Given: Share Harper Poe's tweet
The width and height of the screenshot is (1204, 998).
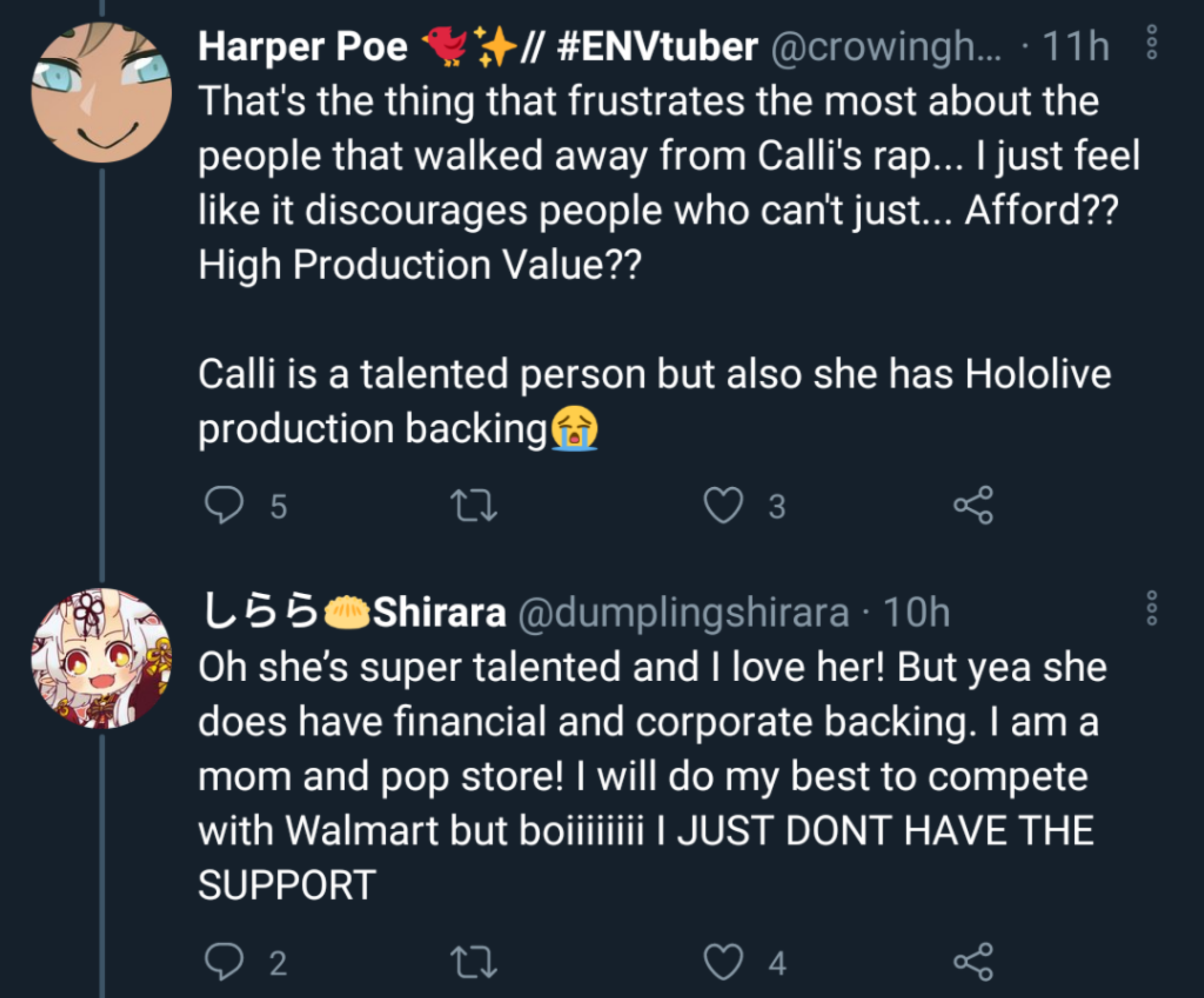Looking at the screenshot, I should point(974,505).
